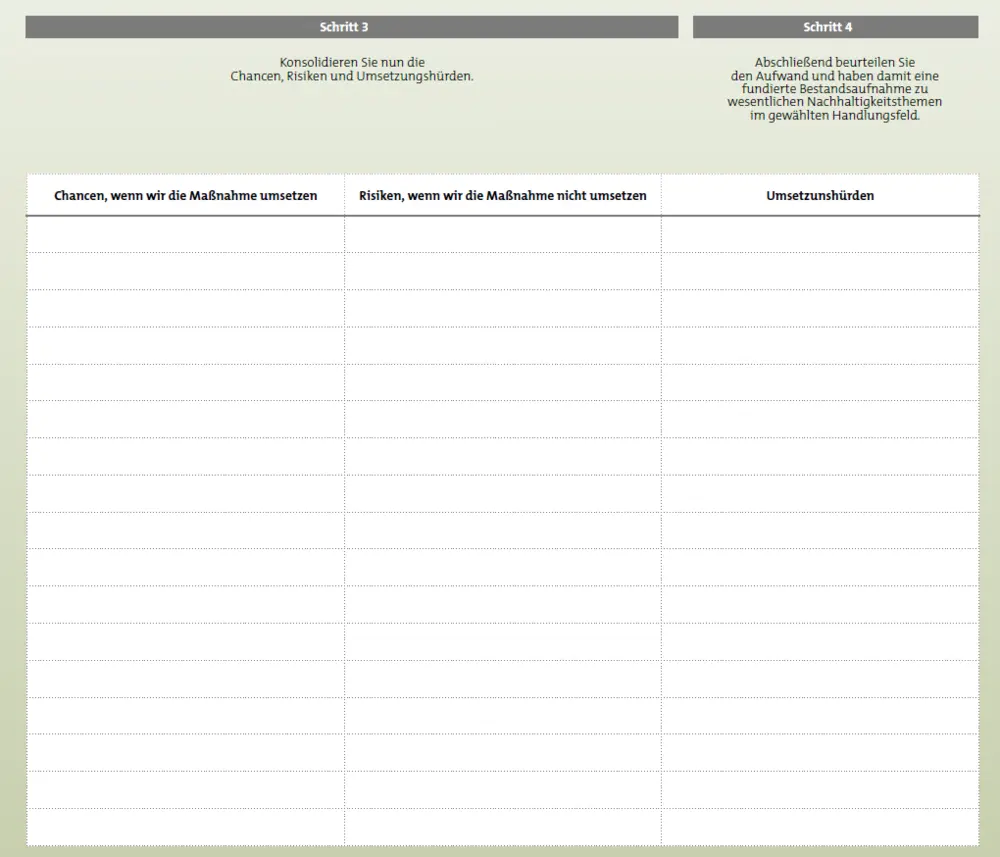This screenshot has height=857, width=1000.
Task: Click the second row cell in Umsetzunshürden column
Action: click(820, 271)
